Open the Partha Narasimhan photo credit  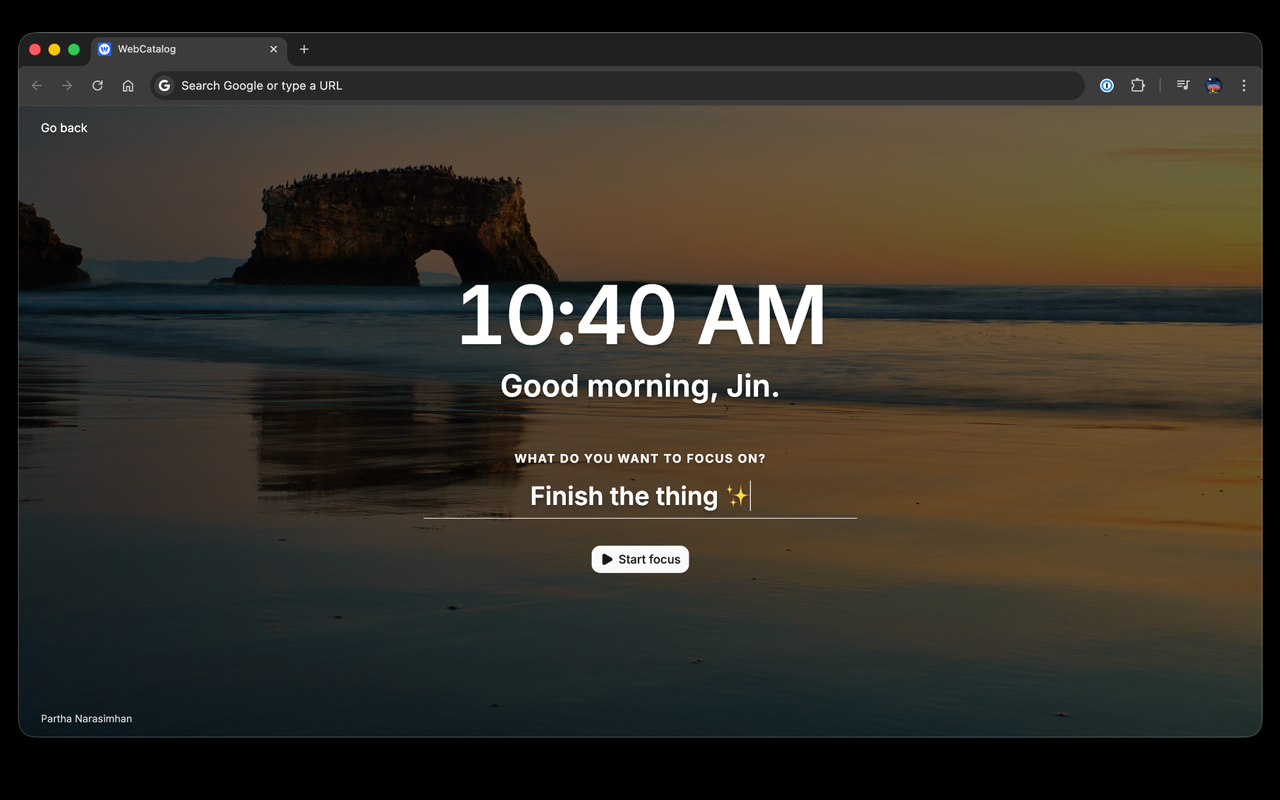[86, 719]
